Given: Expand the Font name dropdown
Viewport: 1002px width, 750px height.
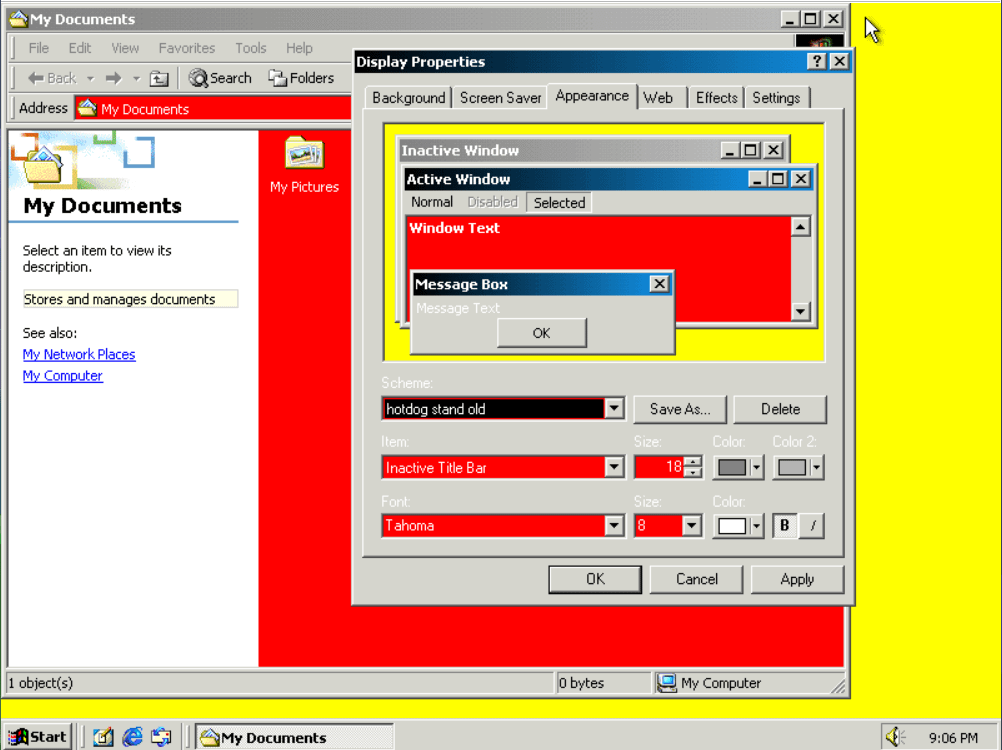Looking at the screenshot, I should 613,526.
